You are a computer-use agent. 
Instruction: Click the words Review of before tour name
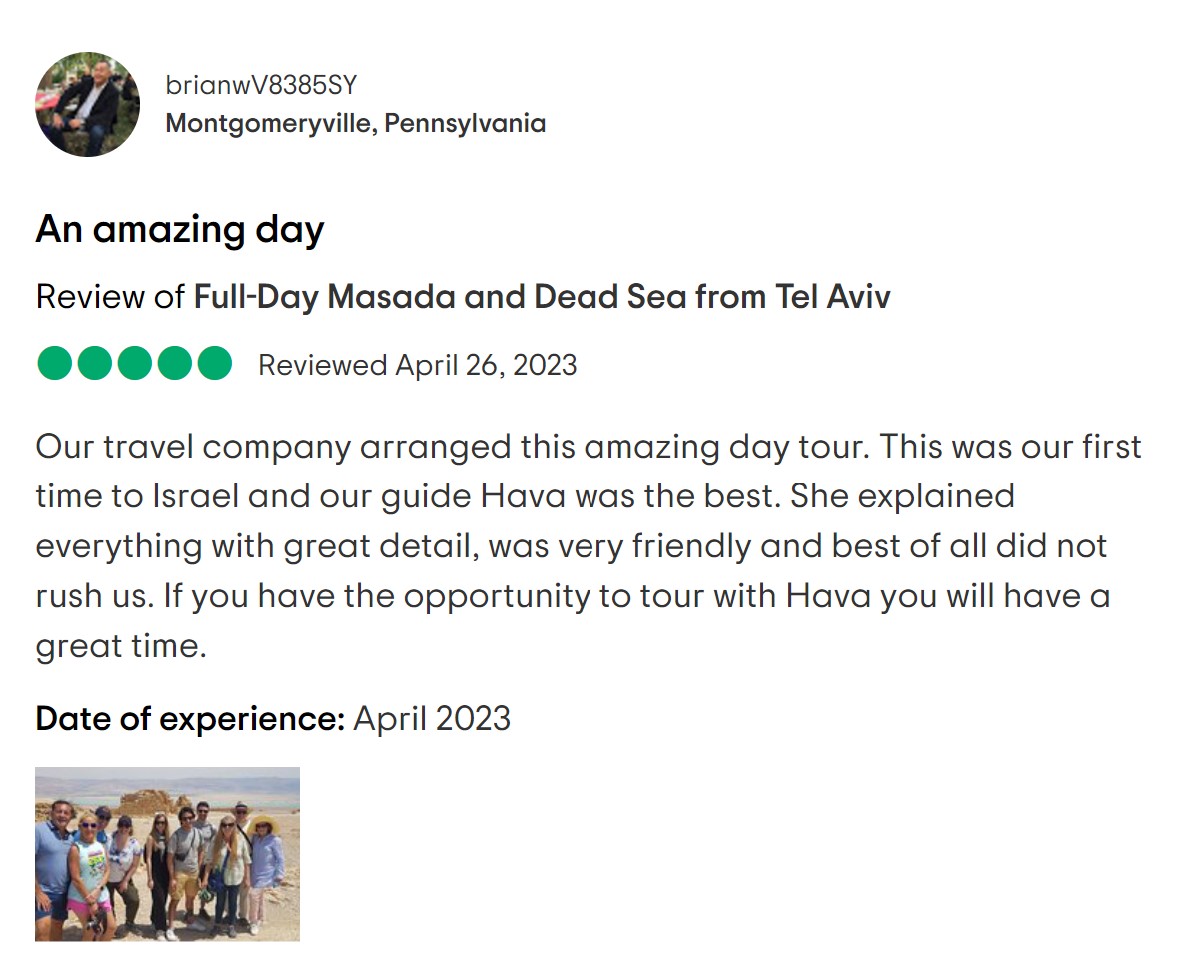point(110,297)
